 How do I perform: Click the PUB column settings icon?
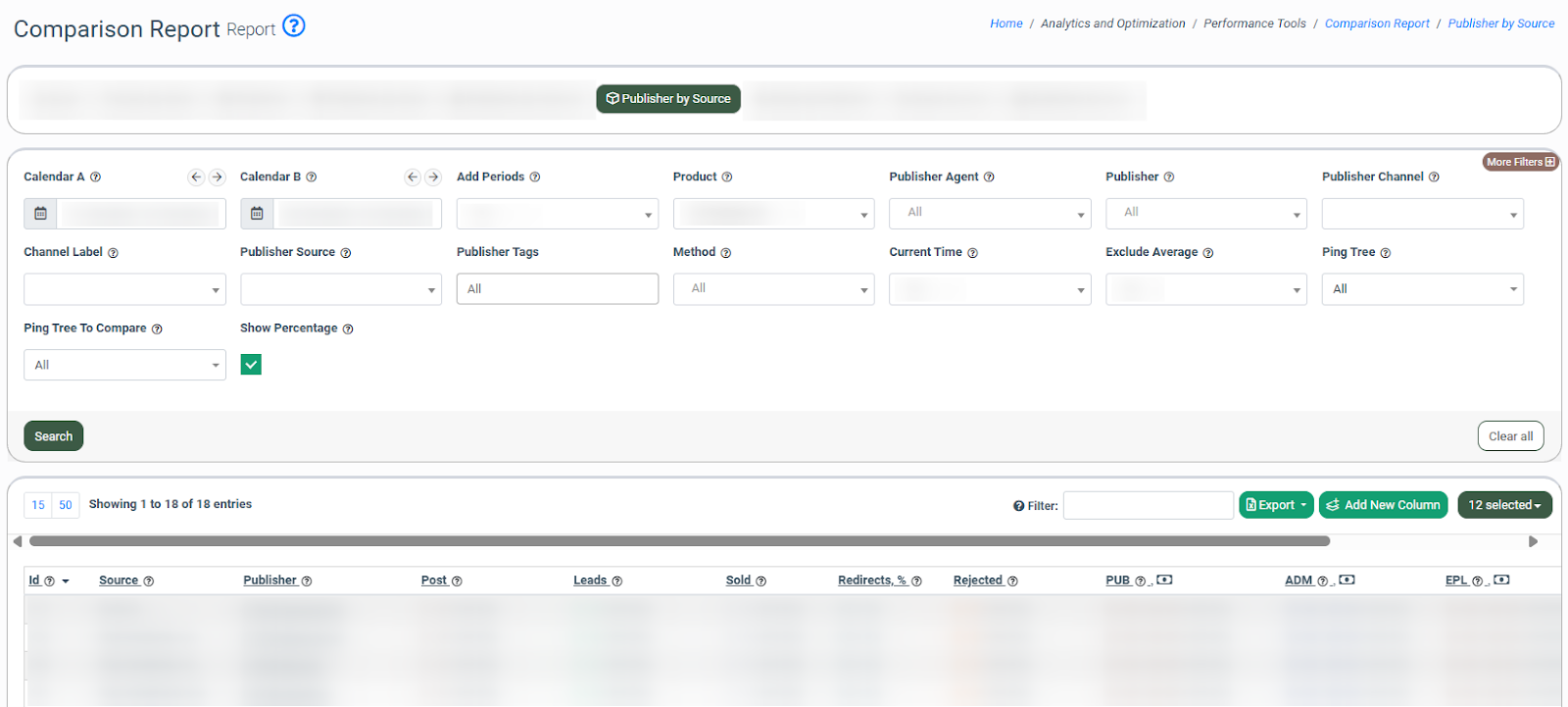click(1164, 581)
